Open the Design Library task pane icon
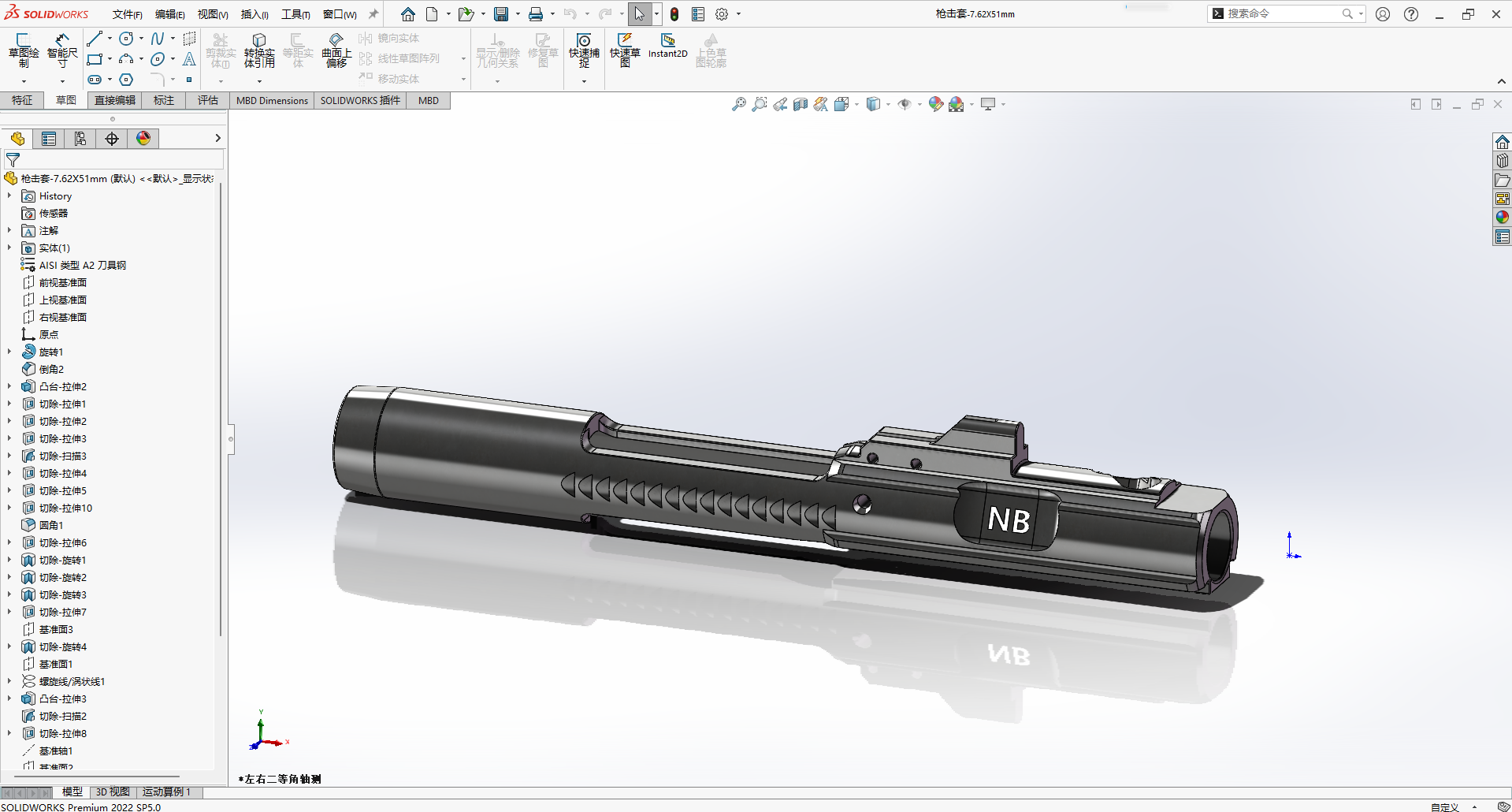 (x=1503, y=161)
